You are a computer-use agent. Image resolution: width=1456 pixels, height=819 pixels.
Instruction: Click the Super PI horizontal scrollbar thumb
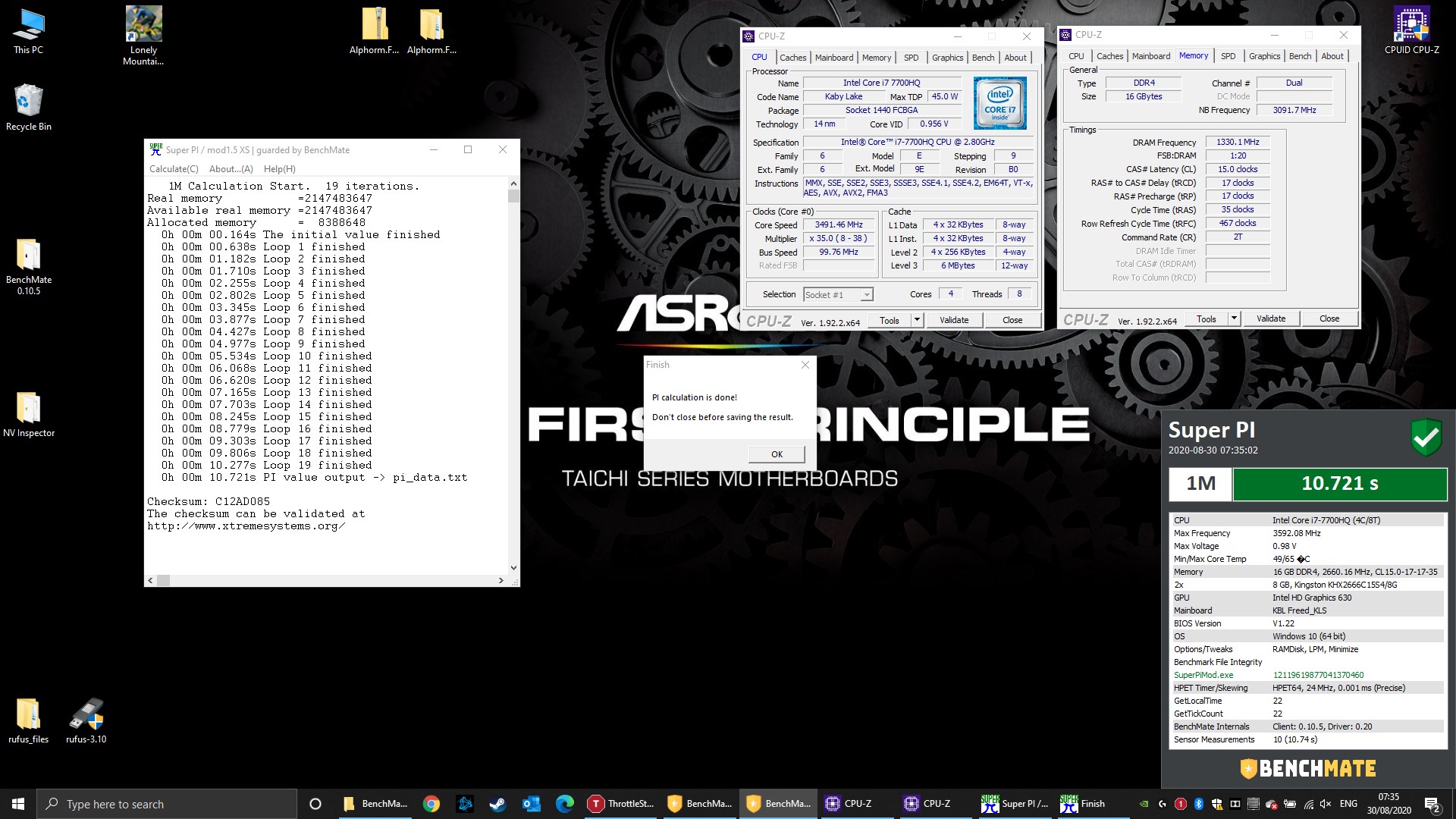coord(163,580)
